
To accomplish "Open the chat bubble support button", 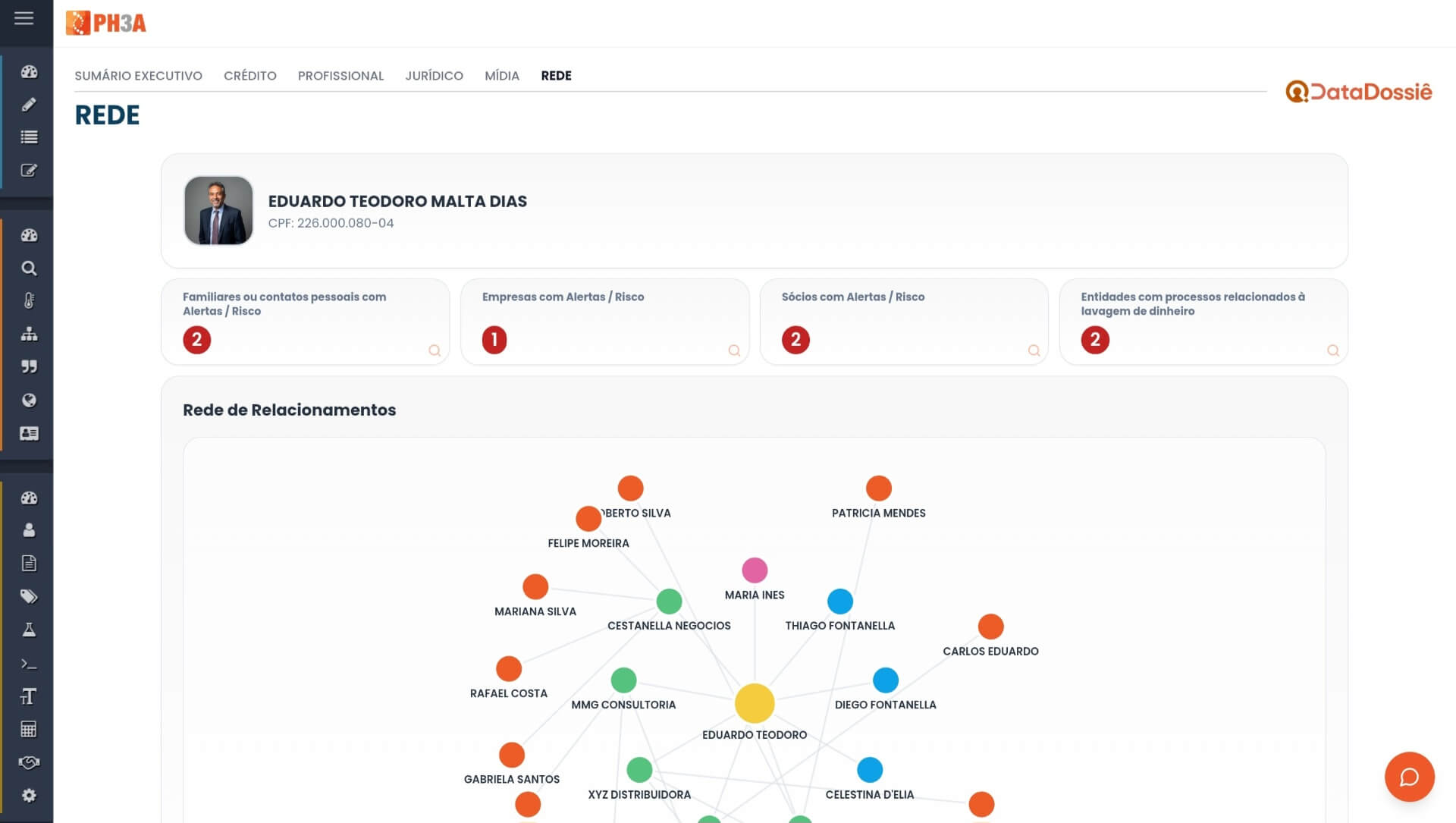I will (x=1409, y=777).
